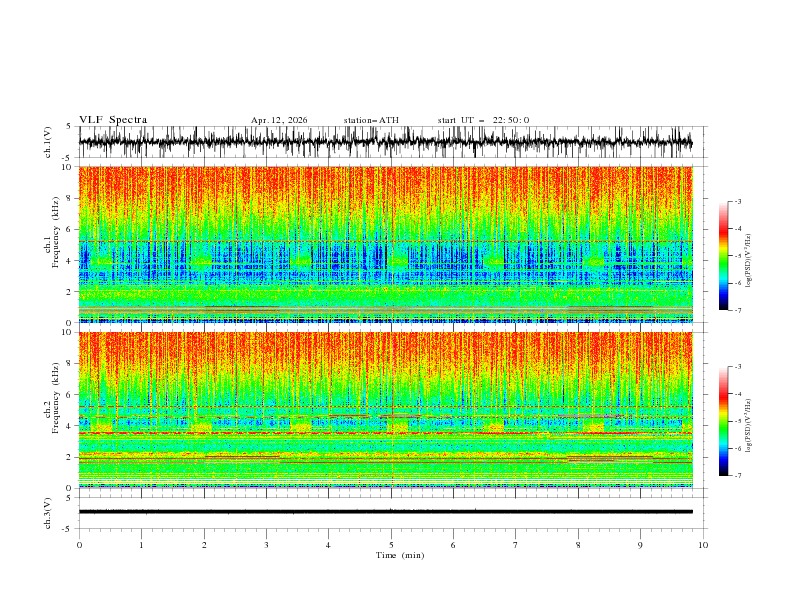Click the time axis tick label '2'
Viewport: 792px width, 612px height.
coord(204,545)
